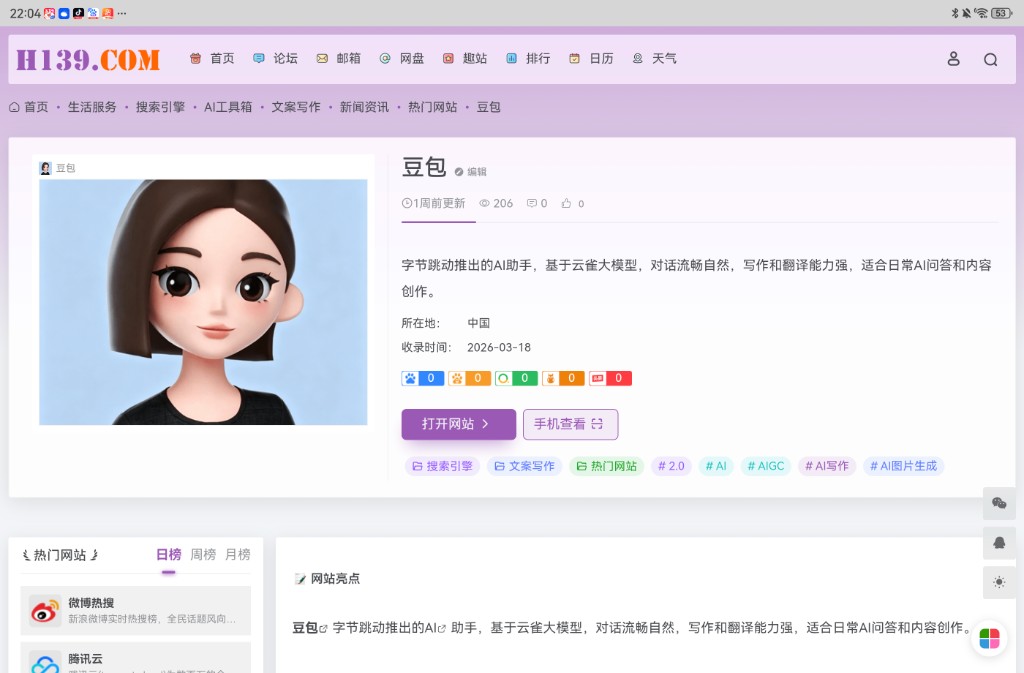Image resolution: width=1024 pixels, height=673 pixels.
Task: Click the user account icon
Action: [953, 59]
